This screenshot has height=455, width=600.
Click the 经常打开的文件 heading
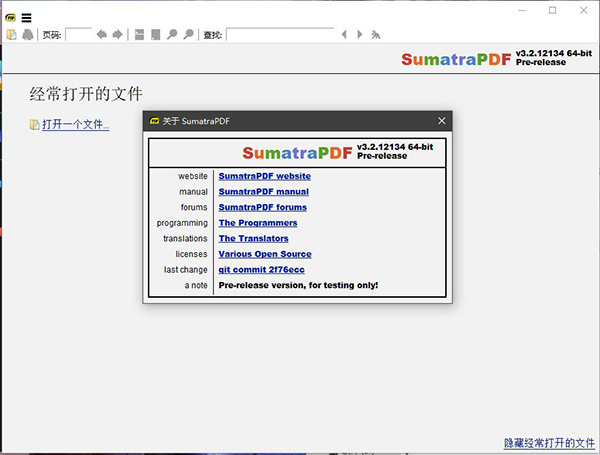click(86, 94)
